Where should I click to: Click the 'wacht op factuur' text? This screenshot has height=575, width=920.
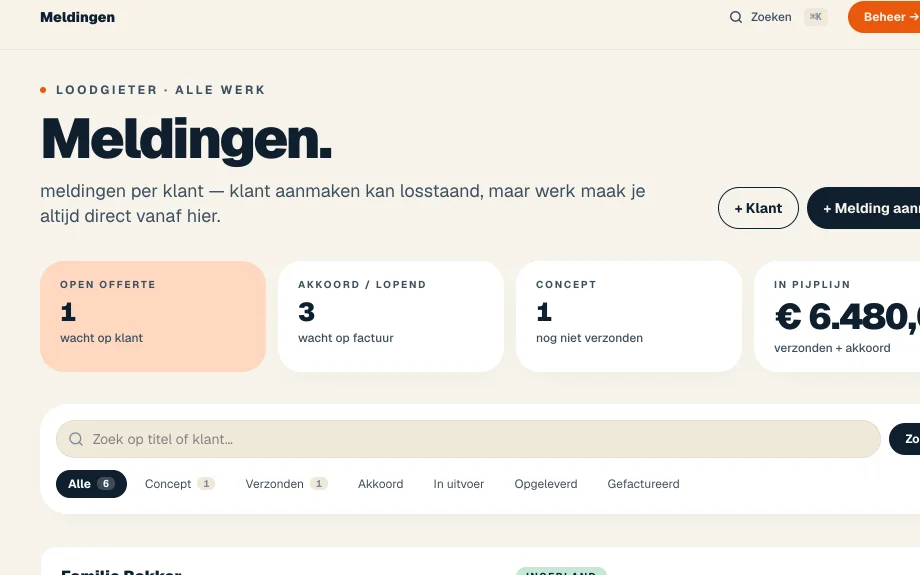pyautogui.click(x=346, y=338)
